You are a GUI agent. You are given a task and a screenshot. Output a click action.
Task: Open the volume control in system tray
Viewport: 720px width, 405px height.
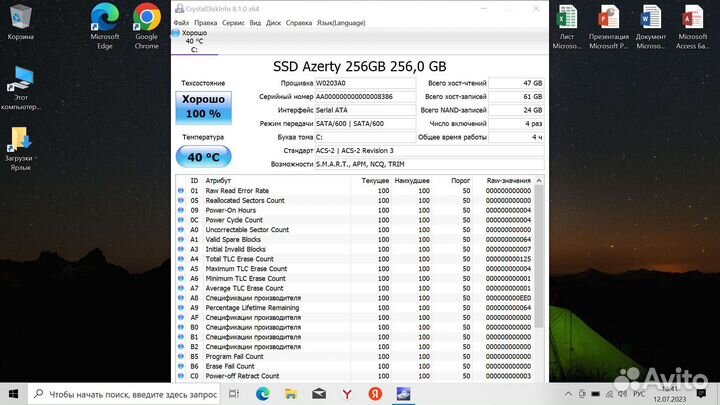point(623,394)
